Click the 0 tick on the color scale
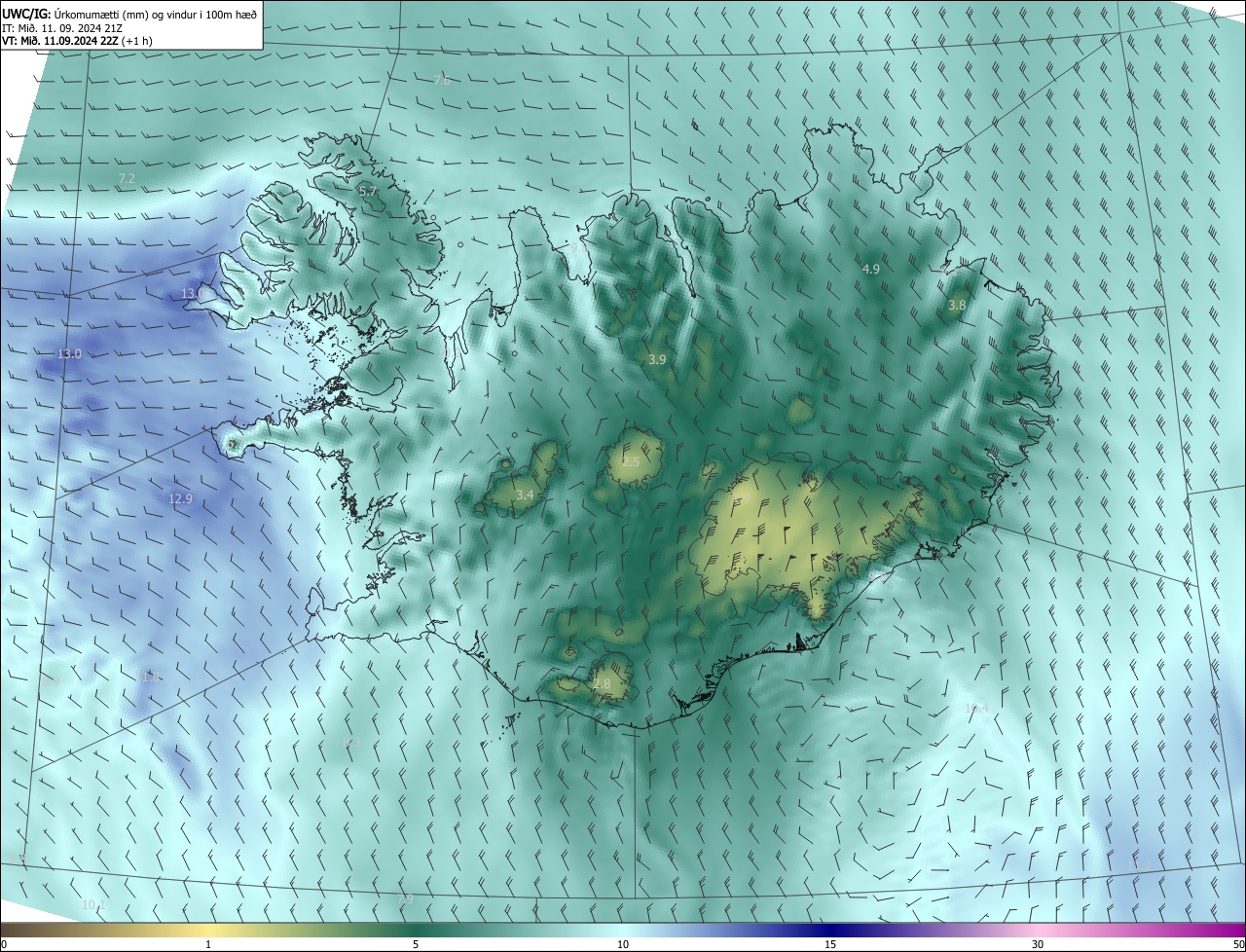The height and width of the screenshot is (952, 1246). 4,944
